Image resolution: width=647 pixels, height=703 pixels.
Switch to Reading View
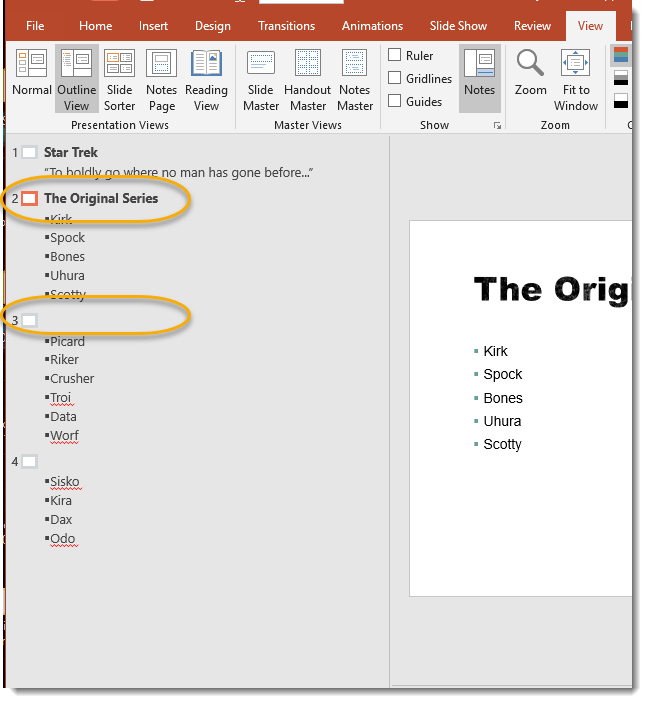206,78
